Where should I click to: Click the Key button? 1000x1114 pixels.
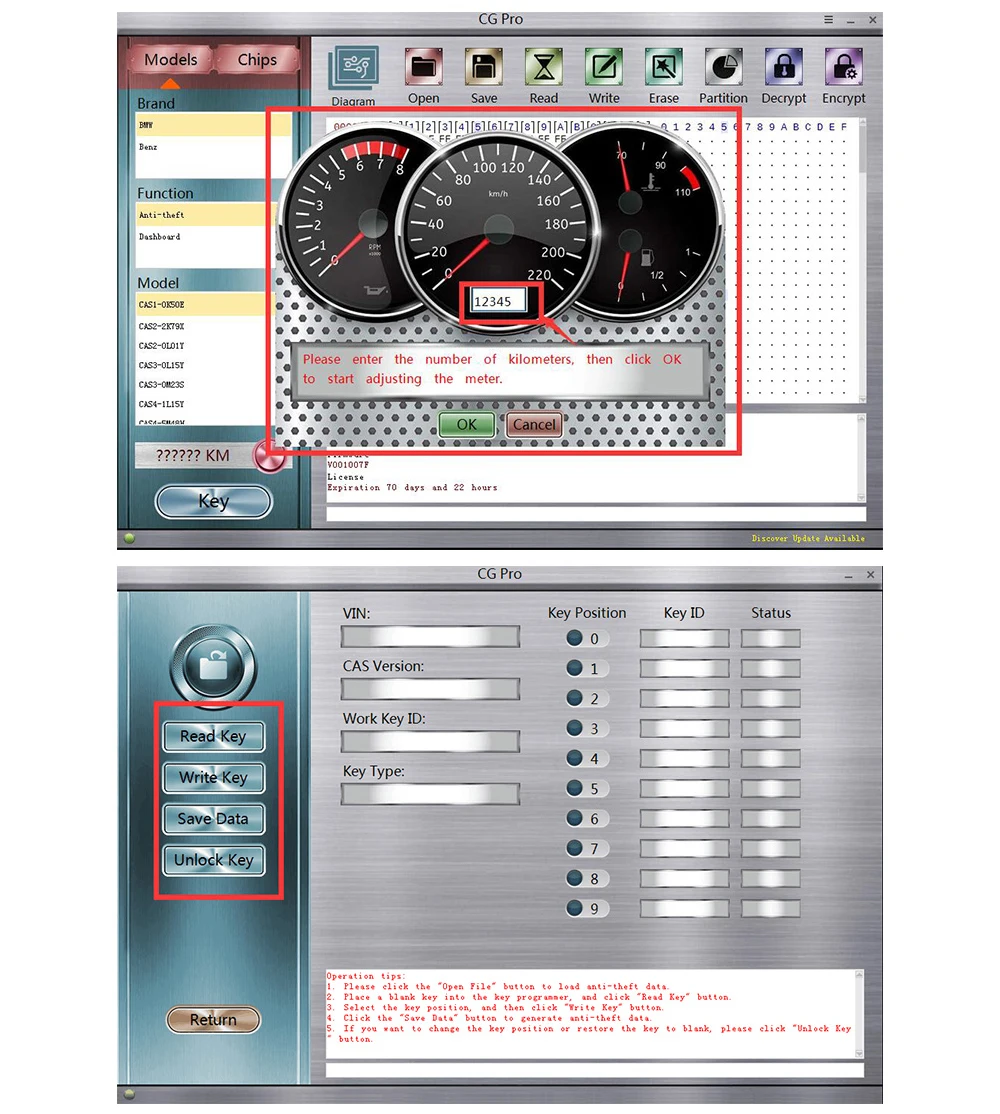click(x=213, y=502)
